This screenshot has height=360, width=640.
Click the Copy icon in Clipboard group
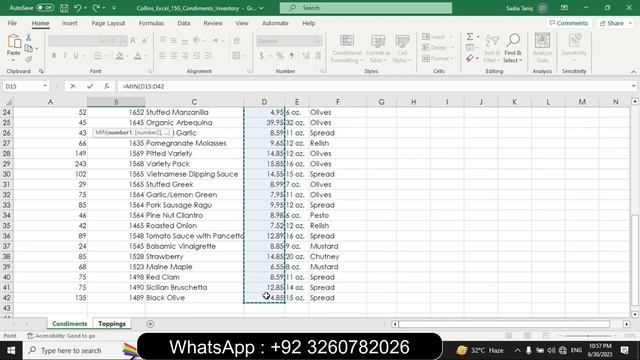tap(29, 49)
